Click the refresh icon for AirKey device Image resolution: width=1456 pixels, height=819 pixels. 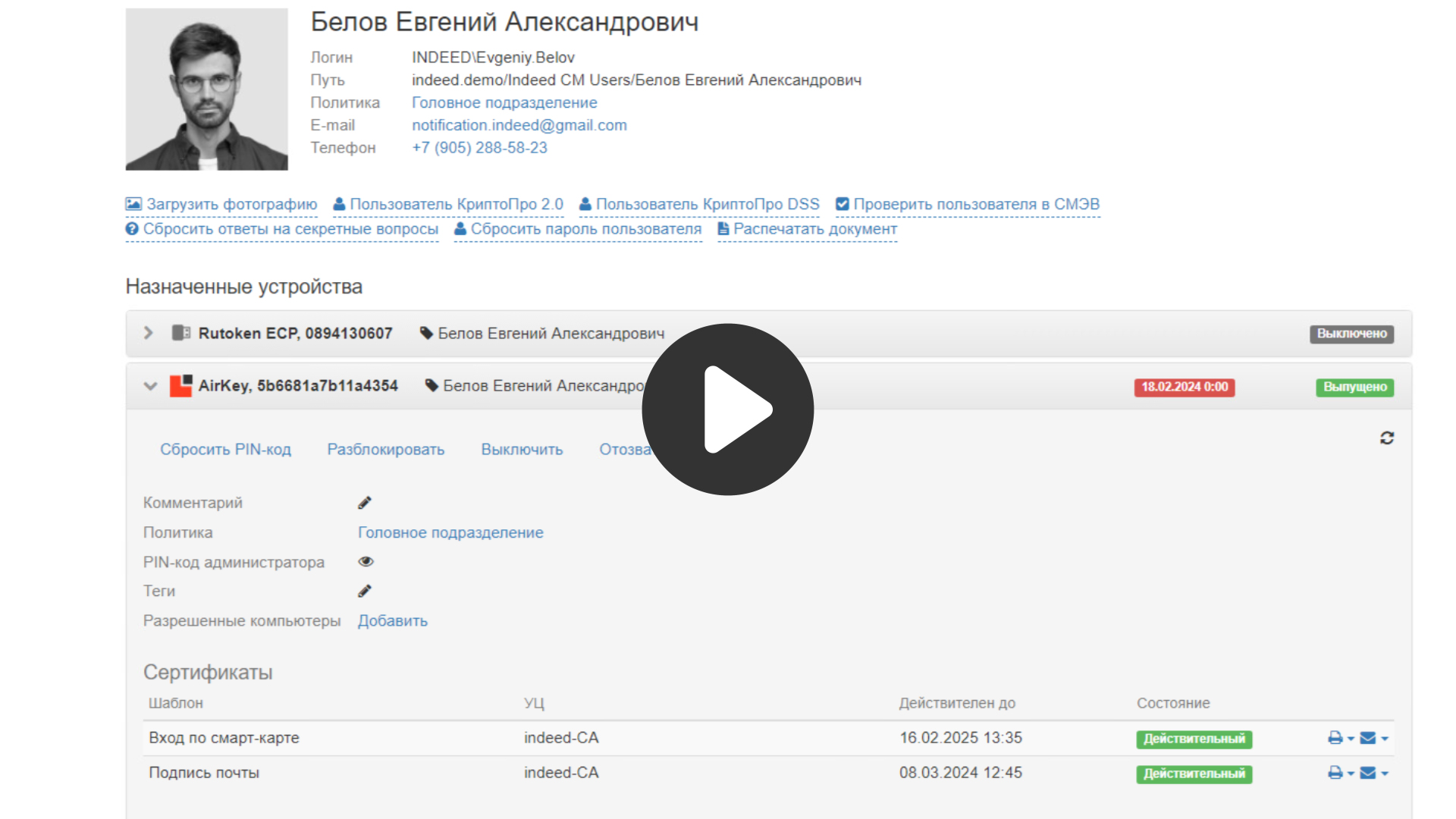(x=1386, y=438)
